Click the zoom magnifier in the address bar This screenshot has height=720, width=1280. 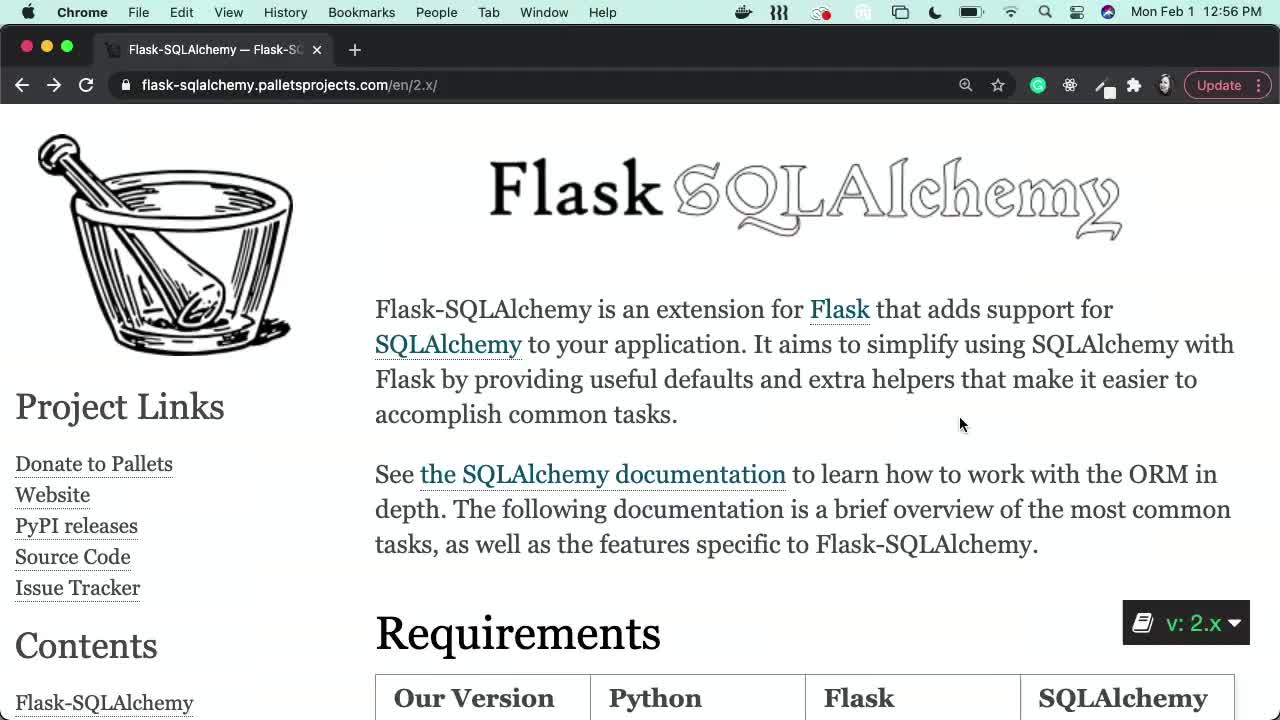pyautogui.click(x=966, y=85)
